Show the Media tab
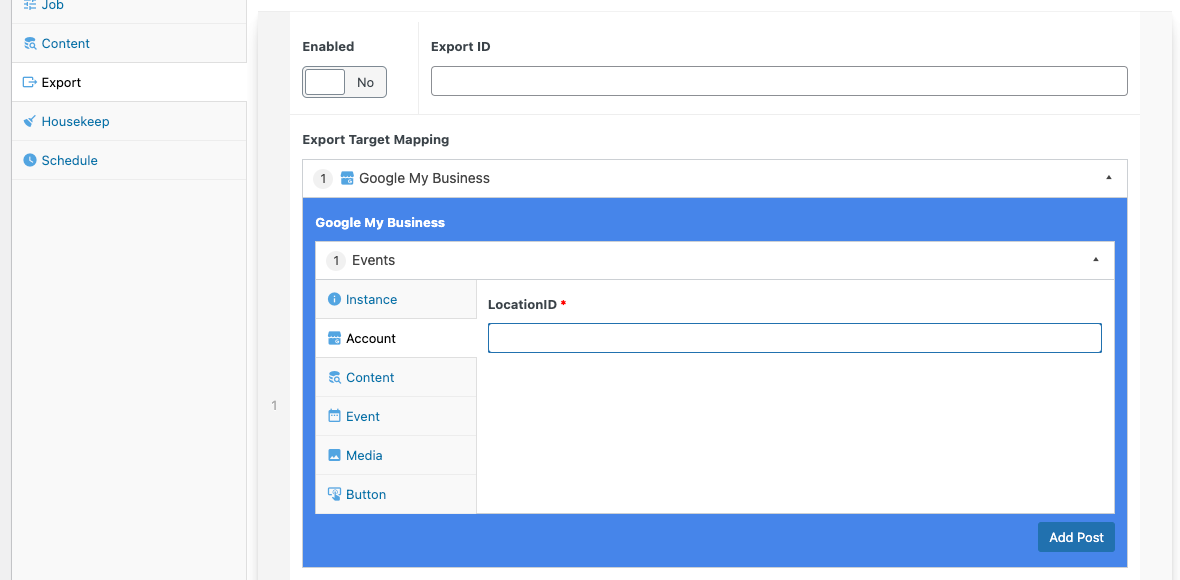The height and width of the screenshot is (580, 1180). click(x=396, y=455)
